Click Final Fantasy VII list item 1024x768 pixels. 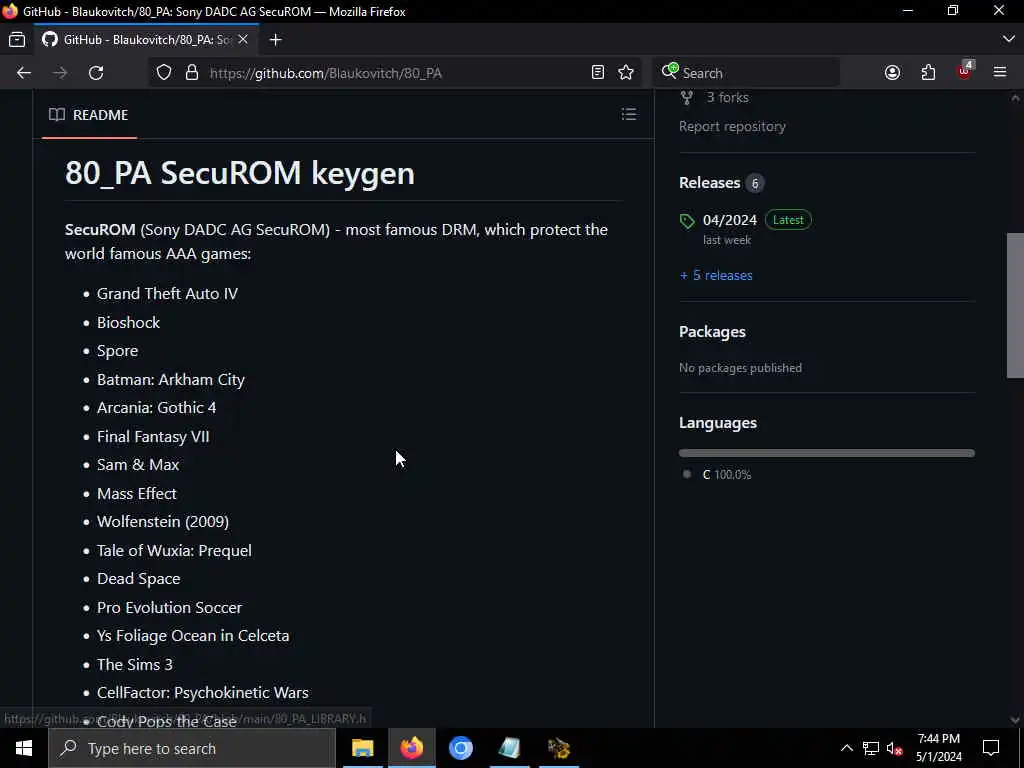coord(153,436)
